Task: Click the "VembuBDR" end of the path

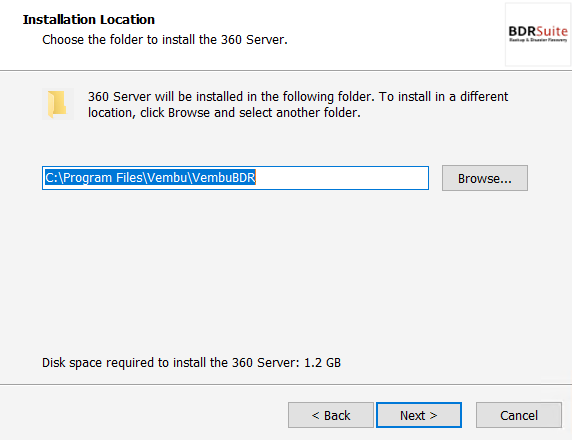Action: (x=224, y=178)
